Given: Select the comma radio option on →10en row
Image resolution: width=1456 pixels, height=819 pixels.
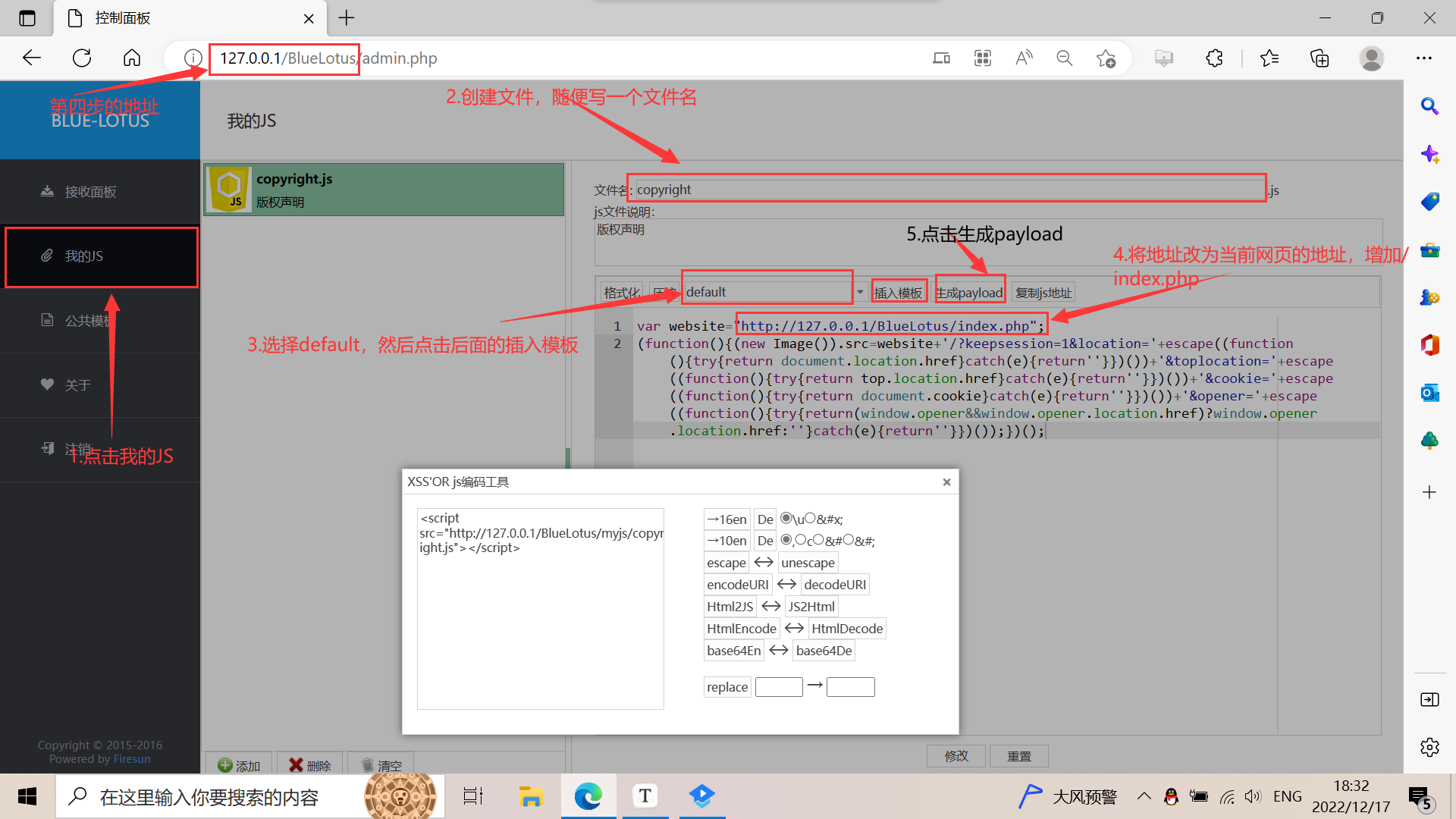Looking at the screenshot, I should pos(786,540).
